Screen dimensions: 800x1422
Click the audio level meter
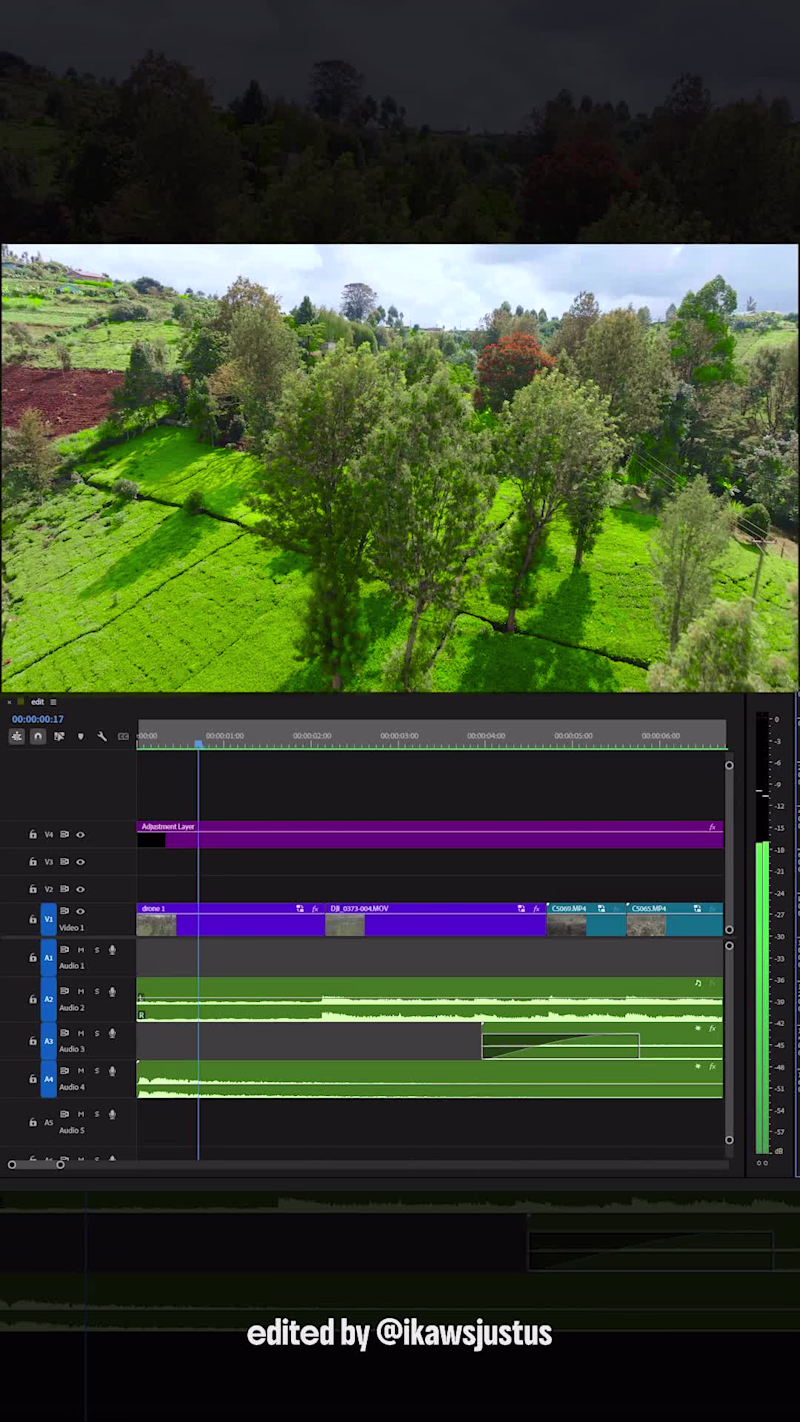[x=763, y=933]
